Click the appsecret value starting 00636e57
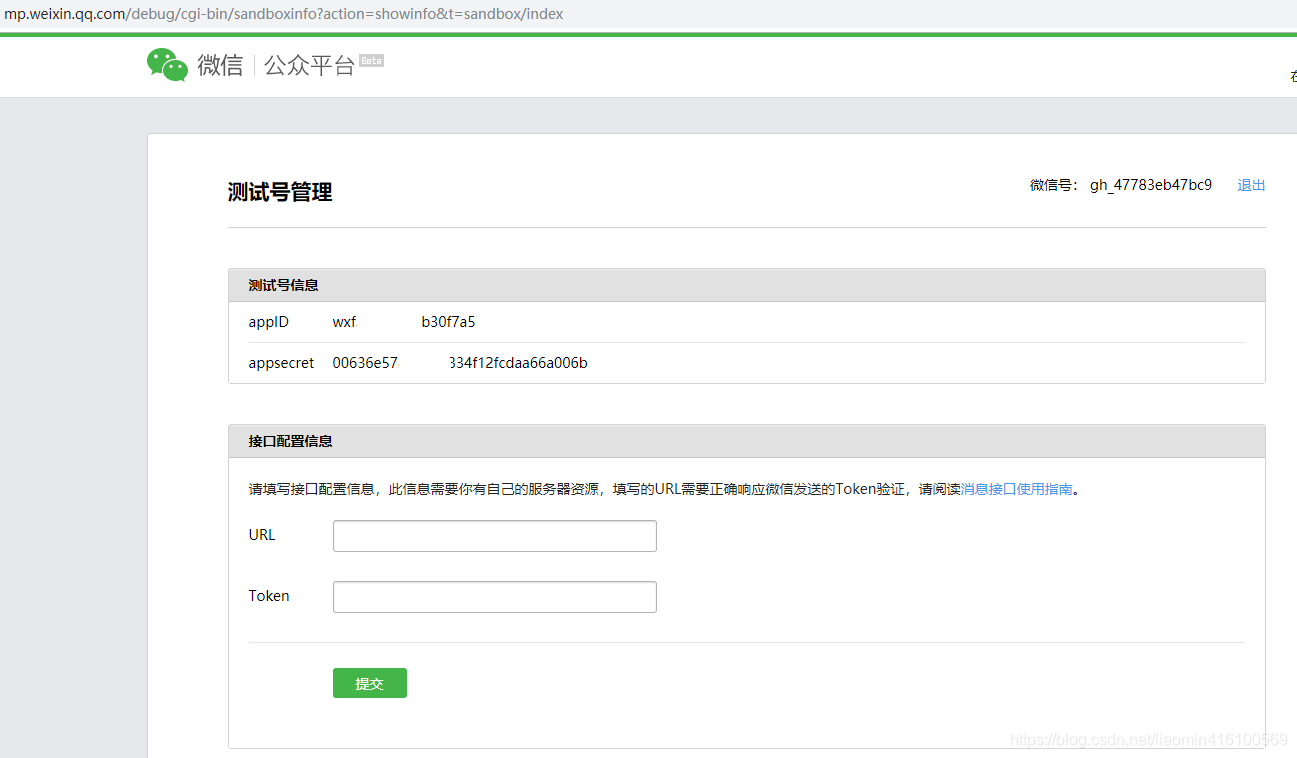Image resolution: width=1297 pixels, height=758 pixels. pos(365,363)
